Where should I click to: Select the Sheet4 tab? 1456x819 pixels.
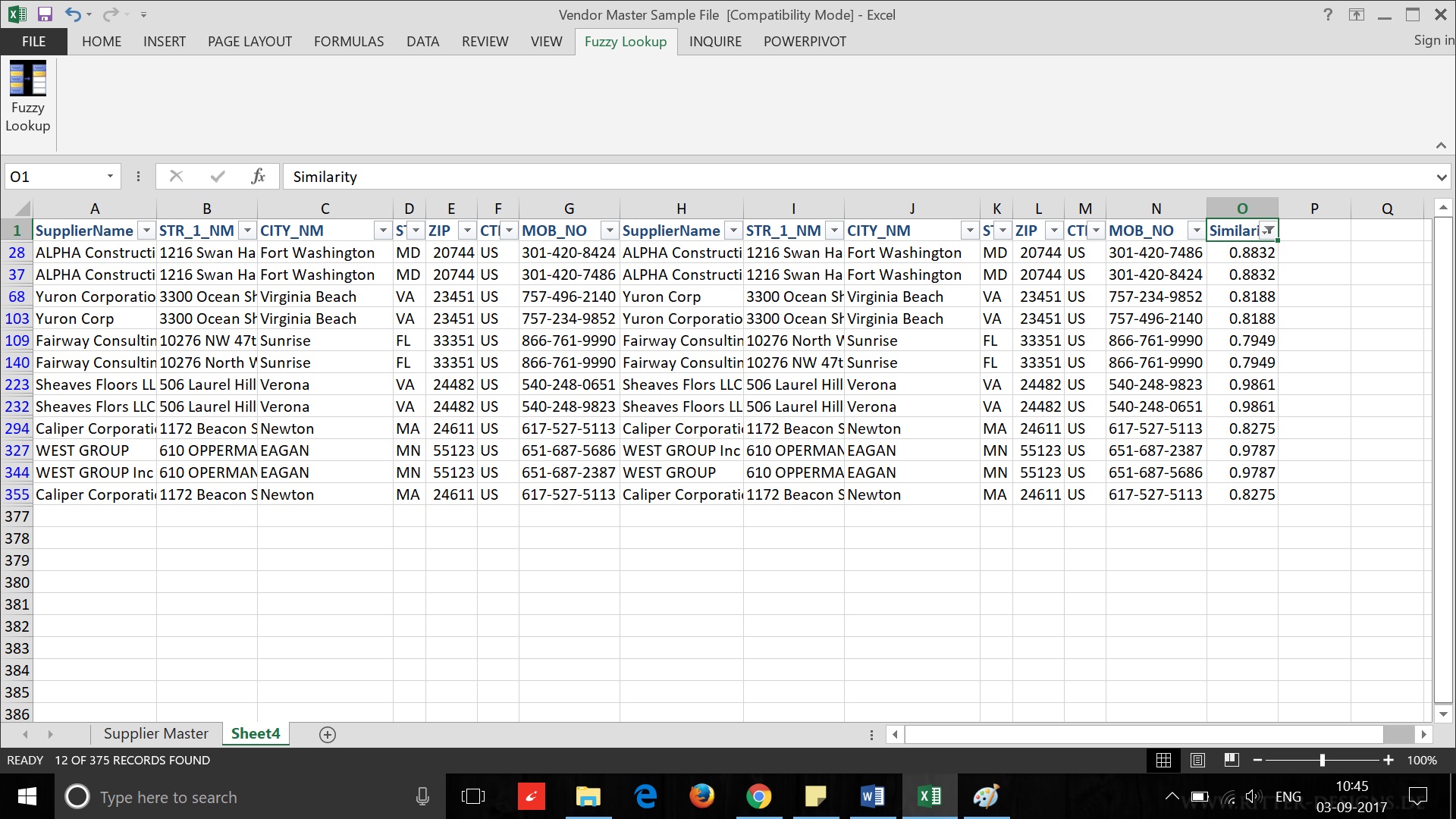coord(256,733)
